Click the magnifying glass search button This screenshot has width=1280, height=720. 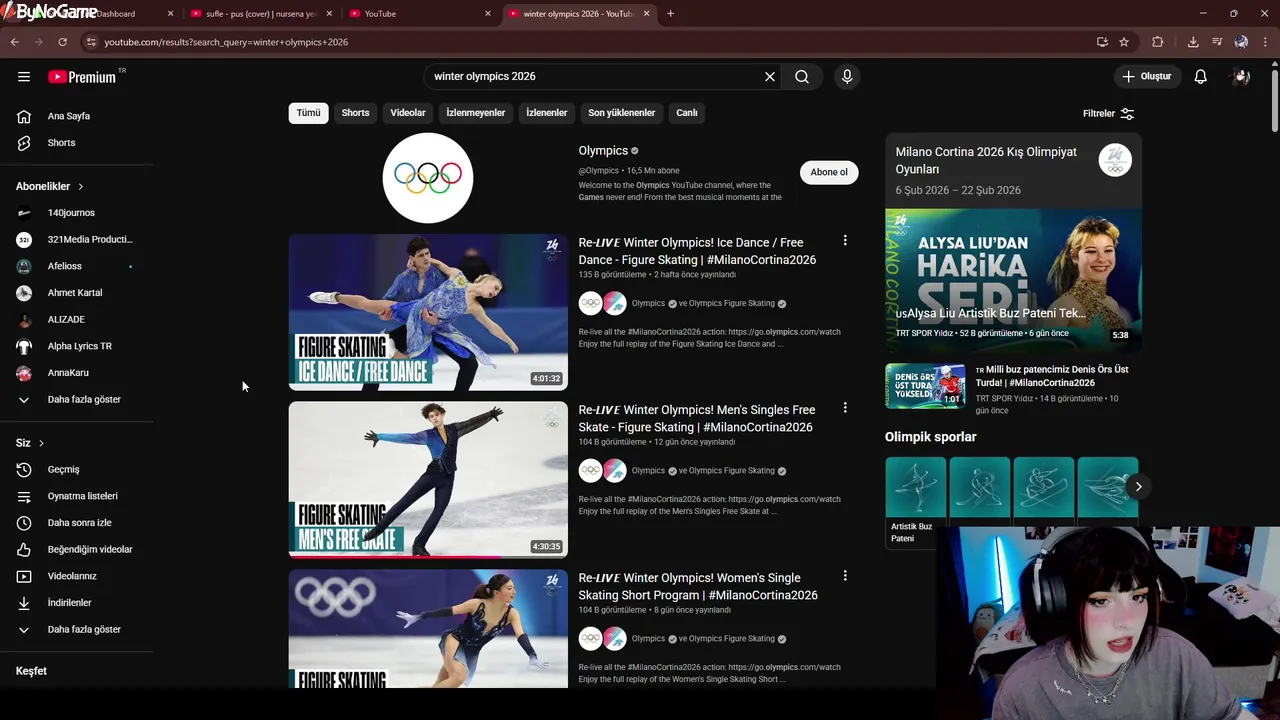coord(802,76)
